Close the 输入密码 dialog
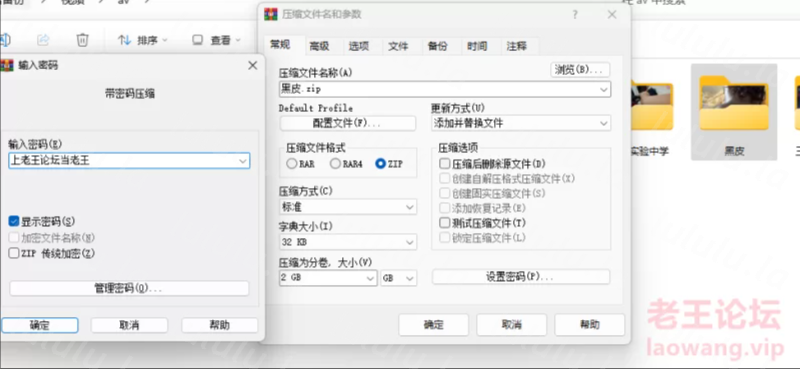Screen dimensions: 800x369 pyautogui.click(x=253, y=65)
